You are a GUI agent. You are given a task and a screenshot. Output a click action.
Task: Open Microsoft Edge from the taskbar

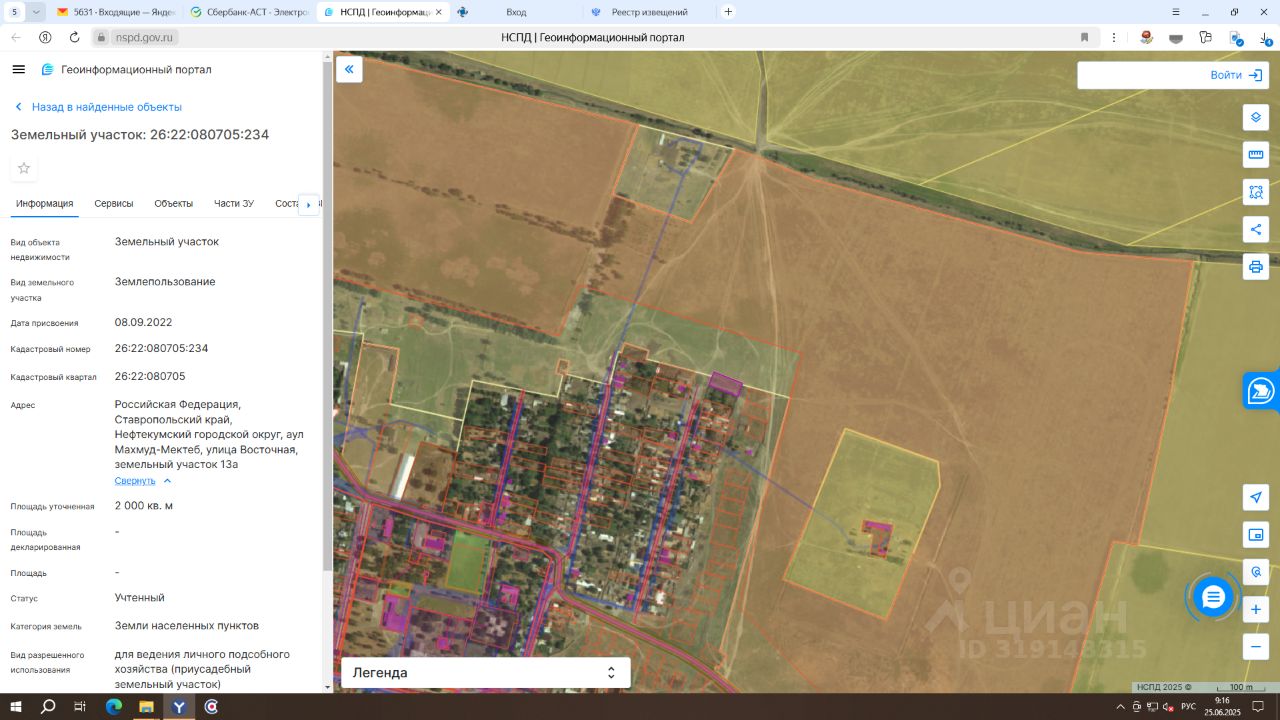(113, 706)
